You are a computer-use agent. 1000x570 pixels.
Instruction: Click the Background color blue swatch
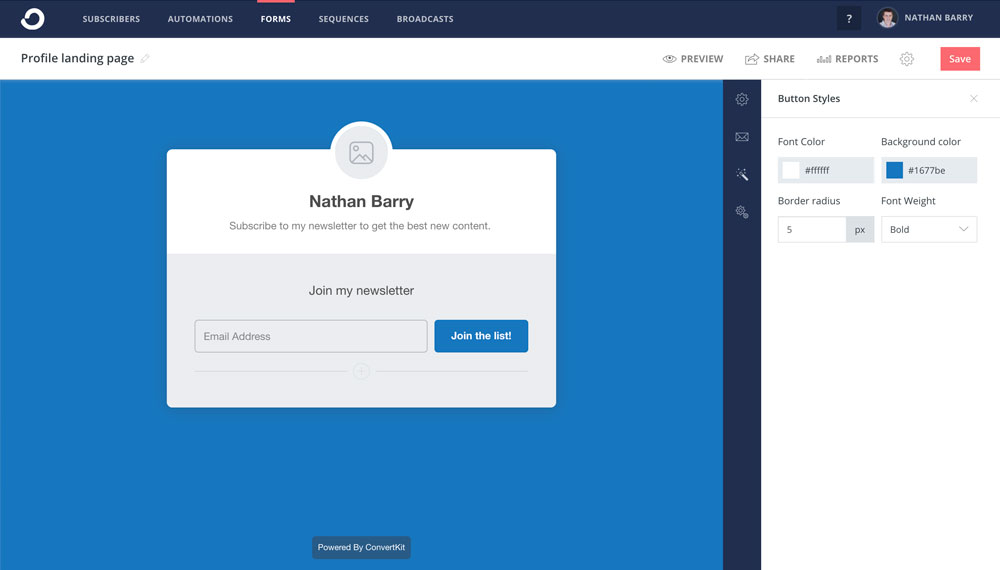[894, 170]
